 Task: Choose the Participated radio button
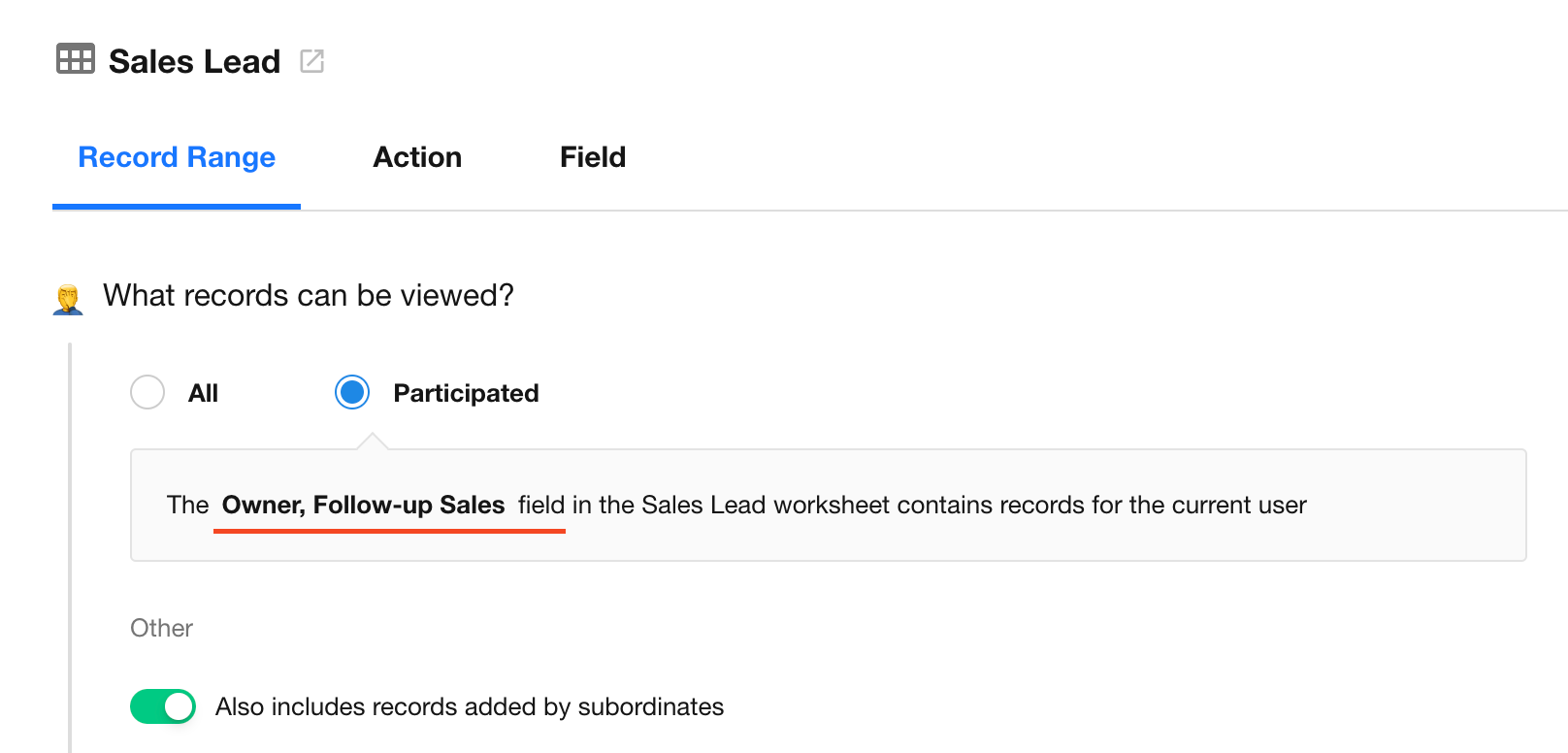pos(352,392)
